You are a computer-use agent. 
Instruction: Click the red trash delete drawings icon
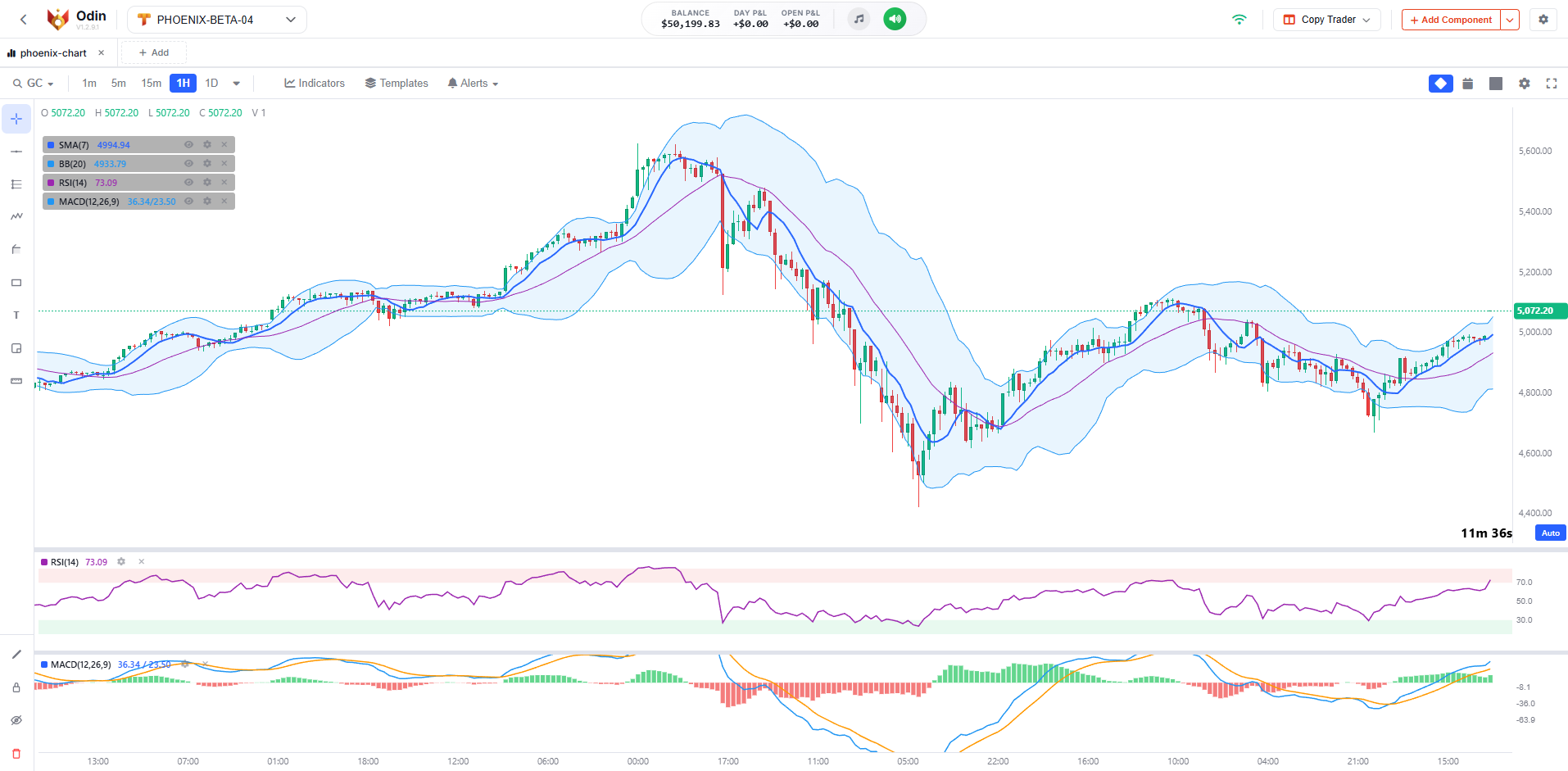coord(16,753)
